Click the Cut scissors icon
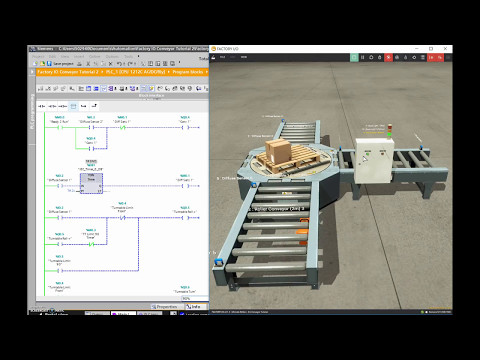480x360 pixels. (x=88, y=63)
